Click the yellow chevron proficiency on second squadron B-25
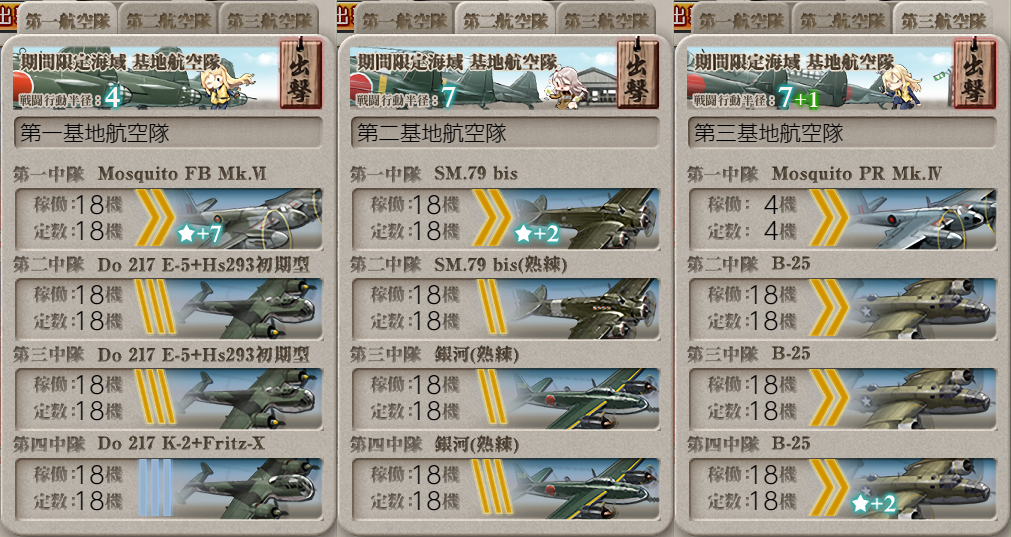 [829, 308]
